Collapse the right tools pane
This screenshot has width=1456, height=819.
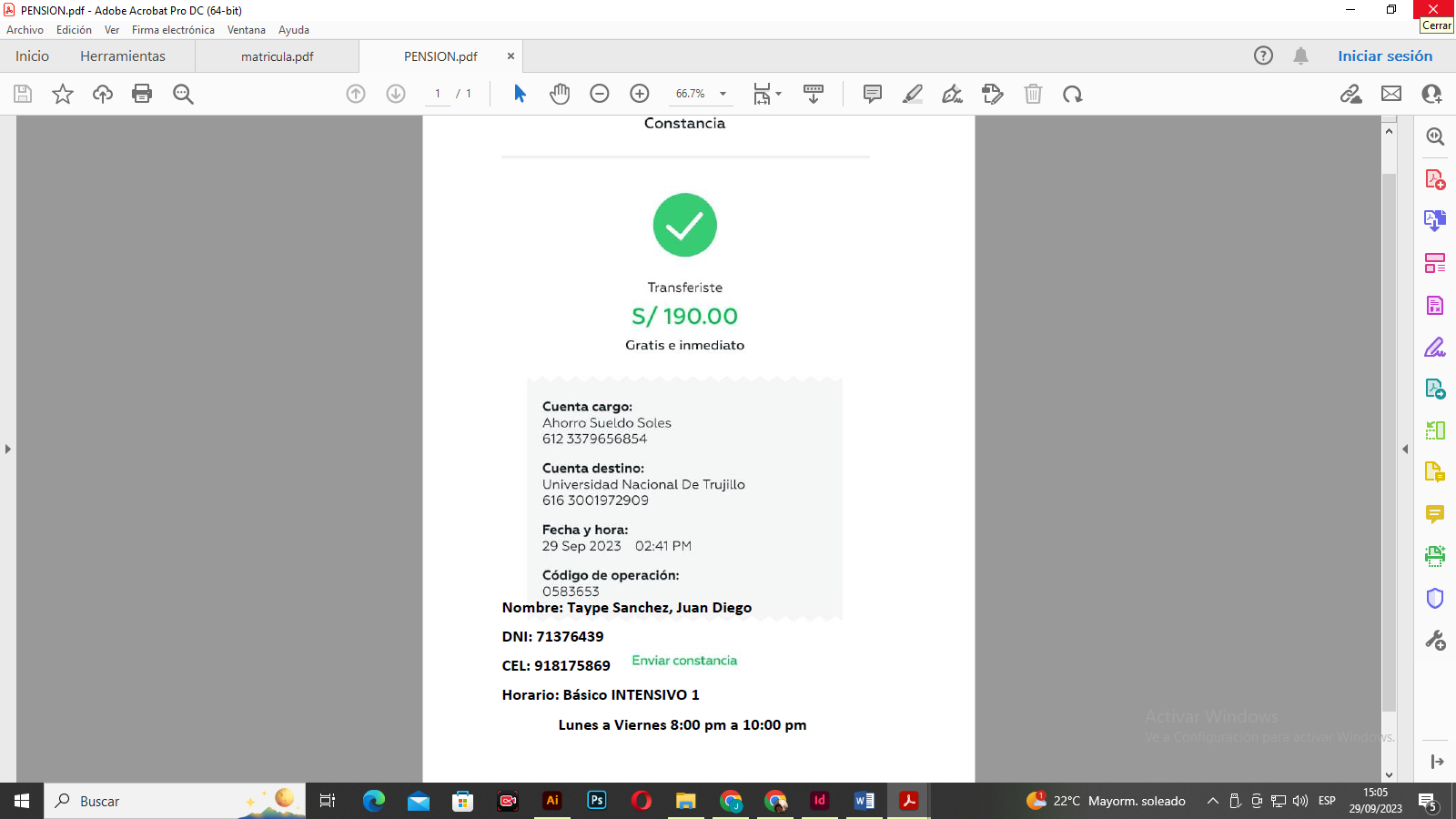(x=1405, y=449)
